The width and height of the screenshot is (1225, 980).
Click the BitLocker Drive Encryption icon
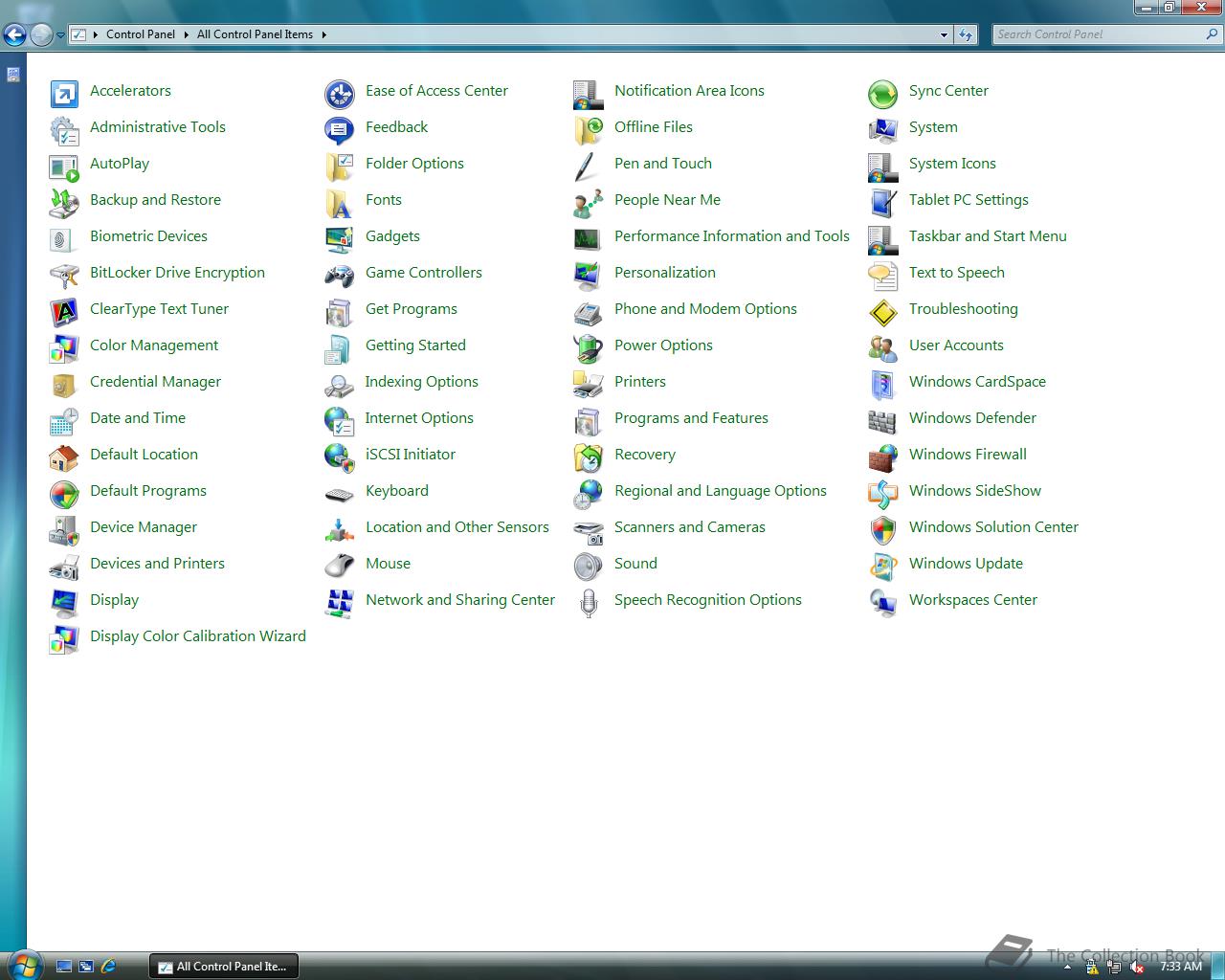(64, 275)
